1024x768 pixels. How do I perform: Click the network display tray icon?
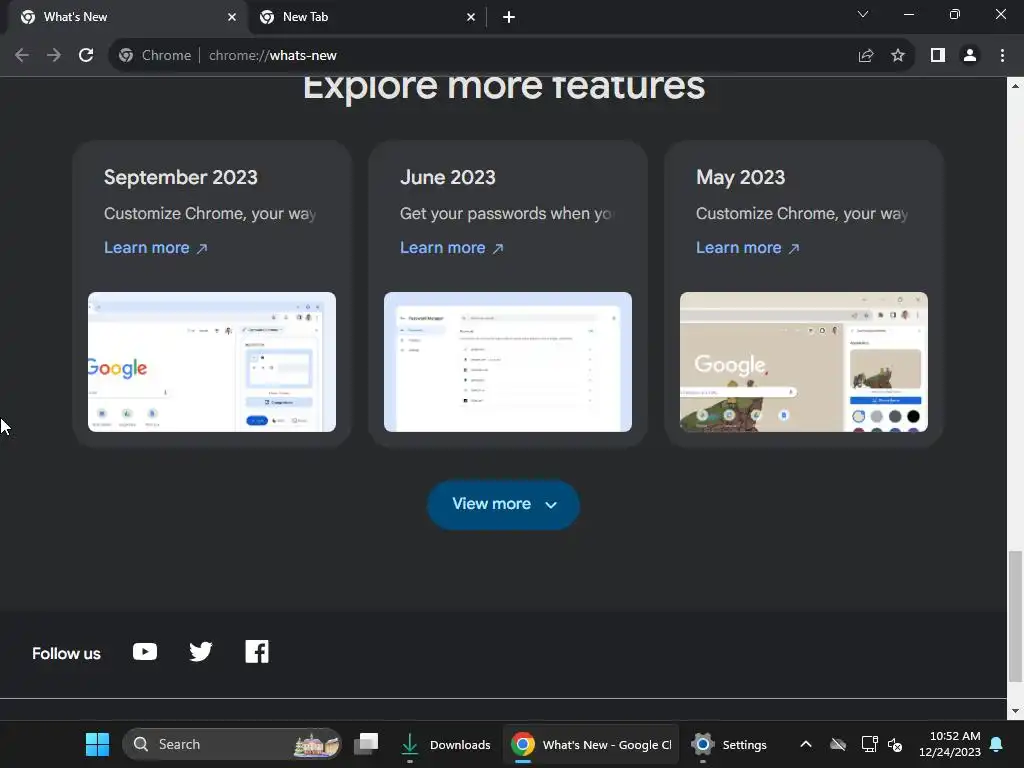pyautogui.click(x=869, y=744)
